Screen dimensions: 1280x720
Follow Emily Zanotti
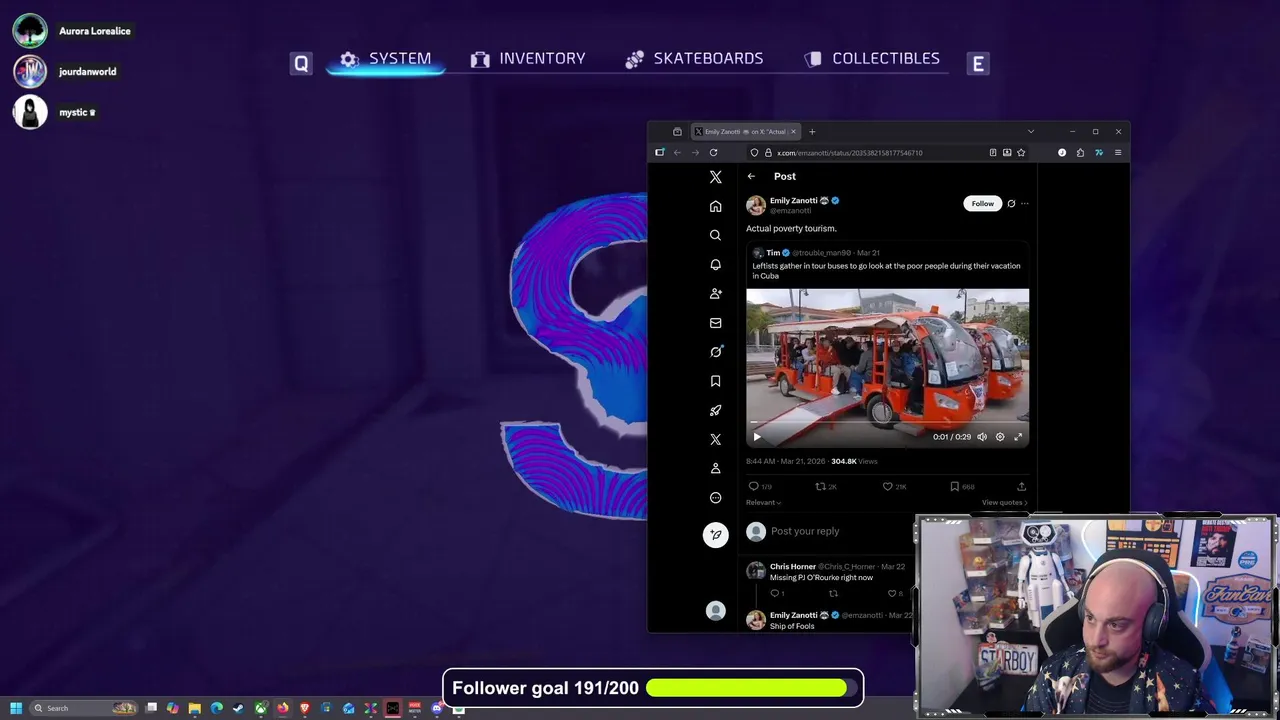[983, 203]
